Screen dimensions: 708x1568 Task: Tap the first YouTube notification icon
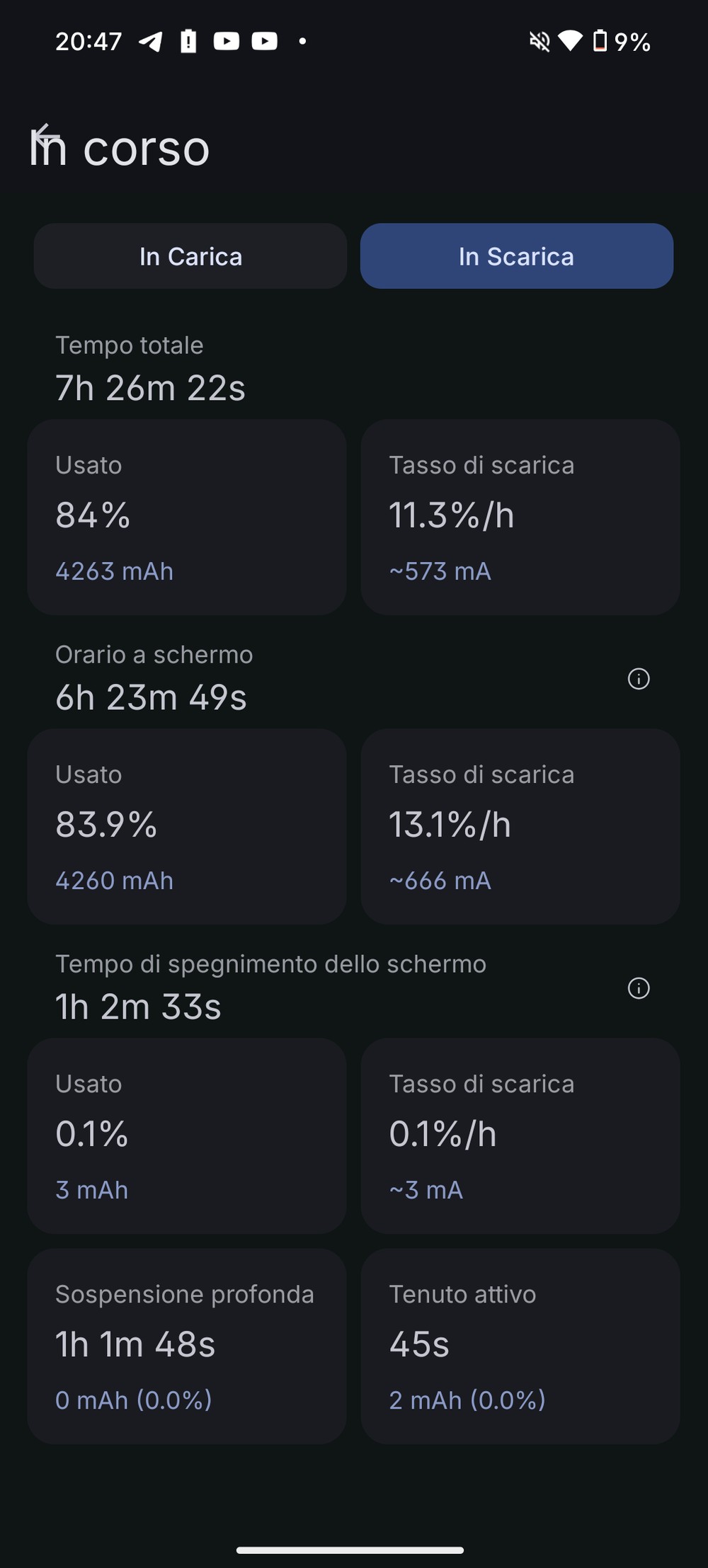(227, 42)
